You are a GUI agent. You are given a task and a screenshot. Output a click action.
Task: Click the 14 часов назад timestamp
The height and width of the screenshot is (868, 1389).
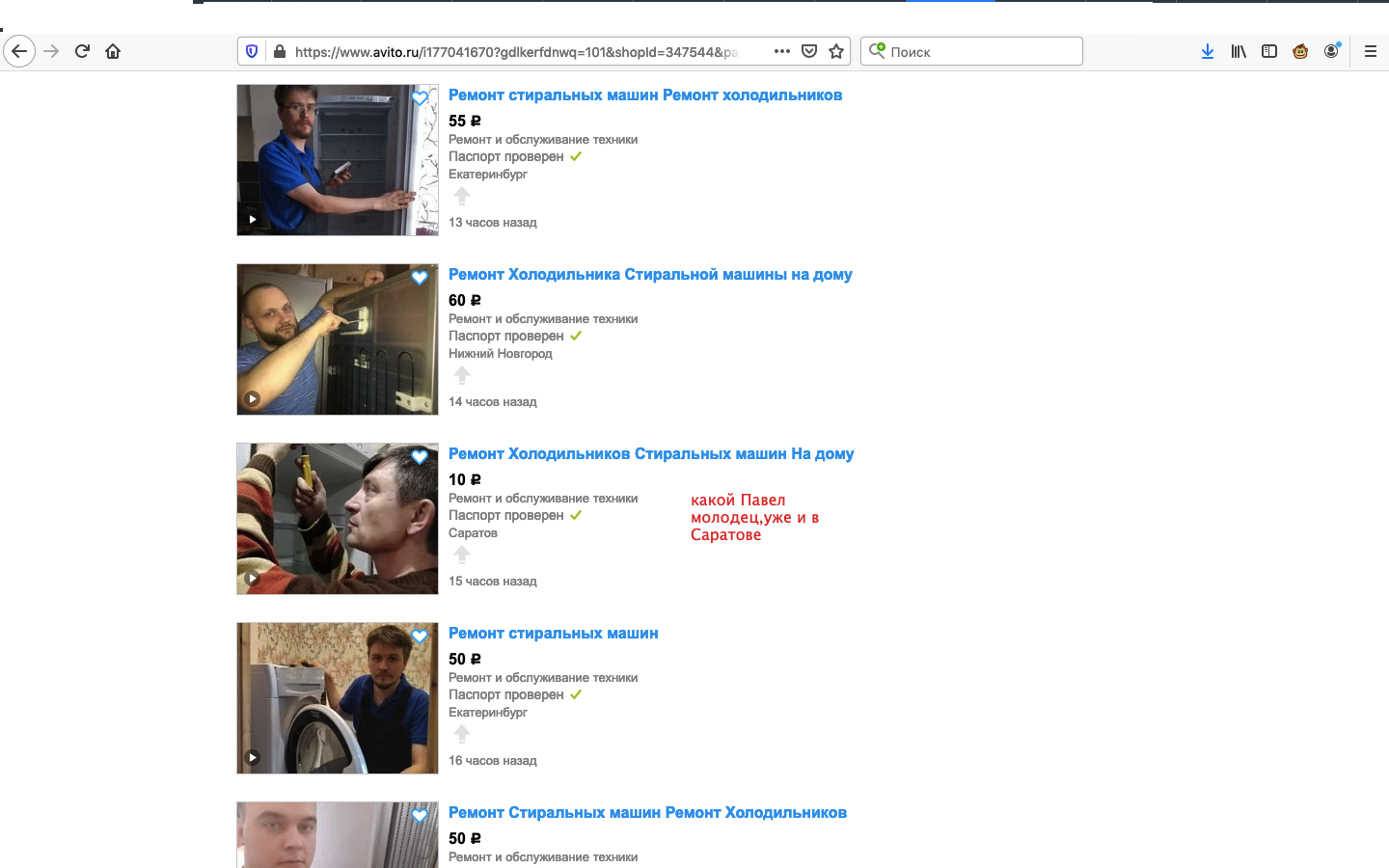click(493, 402)
